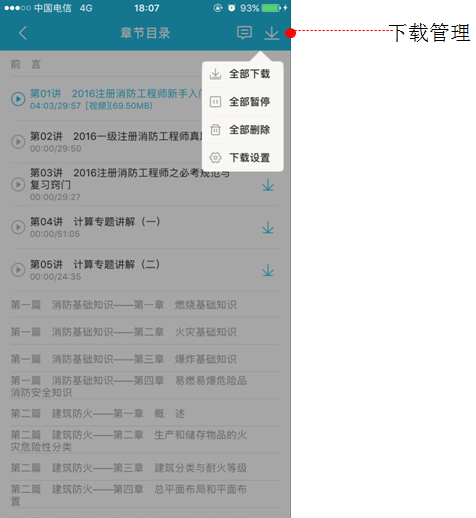Download lesson 第05讲 计算专题讲解（二）
This screenshot has height=518, width=476.
268,270
